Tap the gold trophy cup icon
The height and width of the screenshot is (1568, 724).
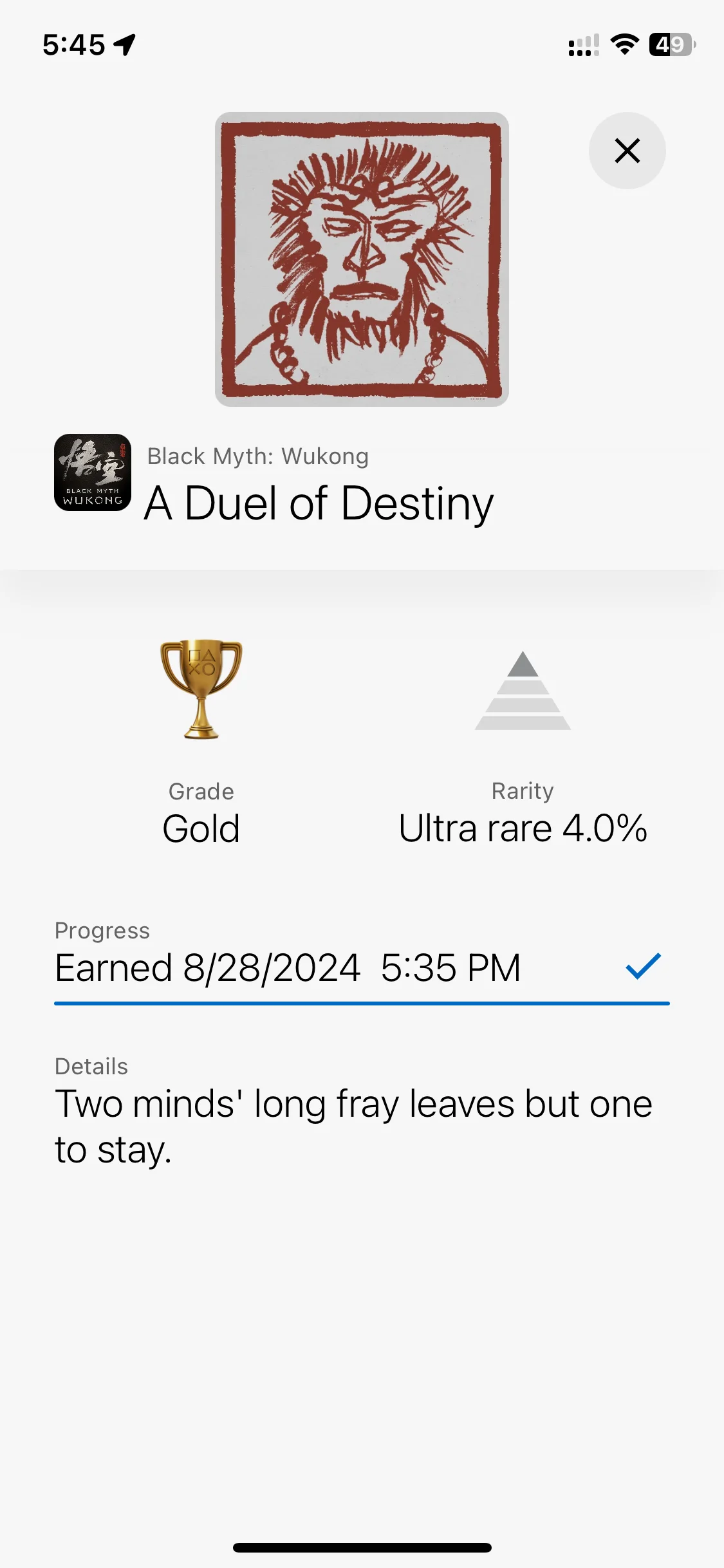[x=201, y=688]
